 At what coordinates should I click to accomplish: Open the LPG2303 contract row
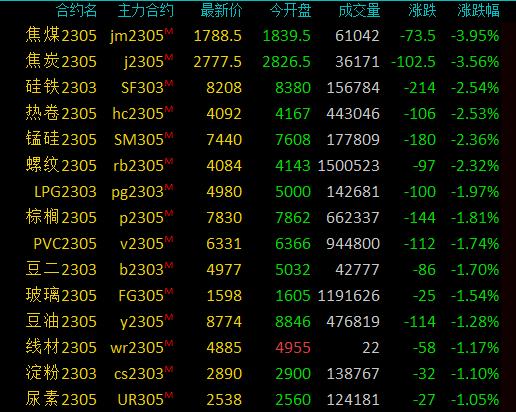[65, 192]
